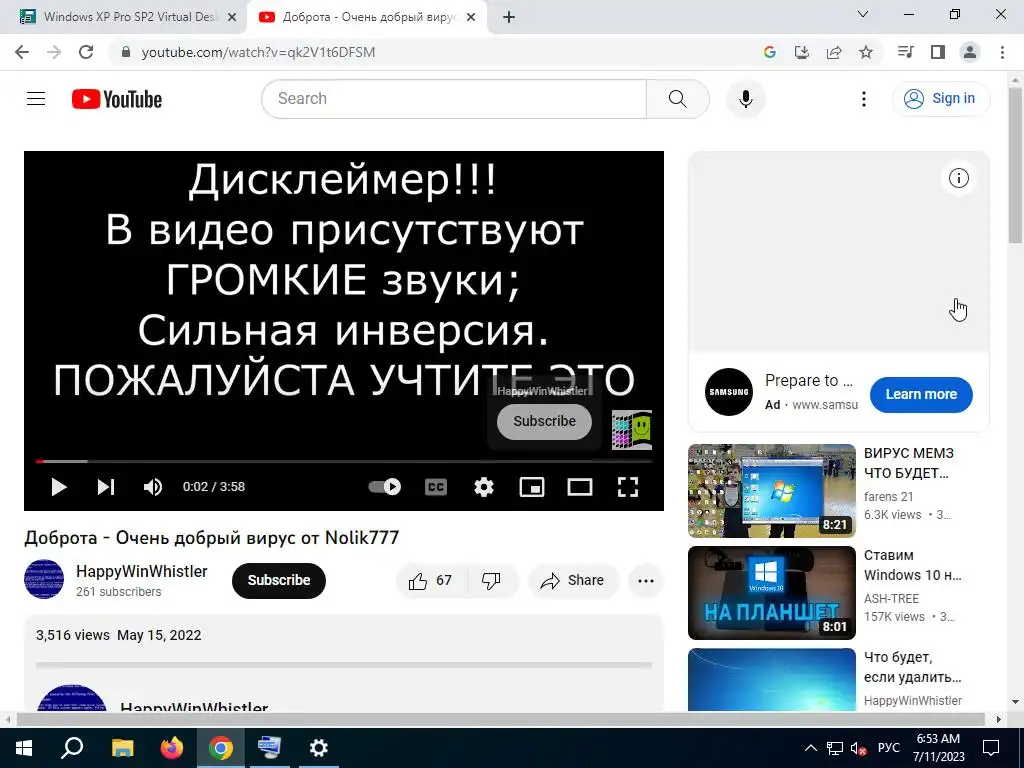The width and height of the screenshot is (1024, 768).
Task: Click the install app icon
Action: [x=801, y=52]
